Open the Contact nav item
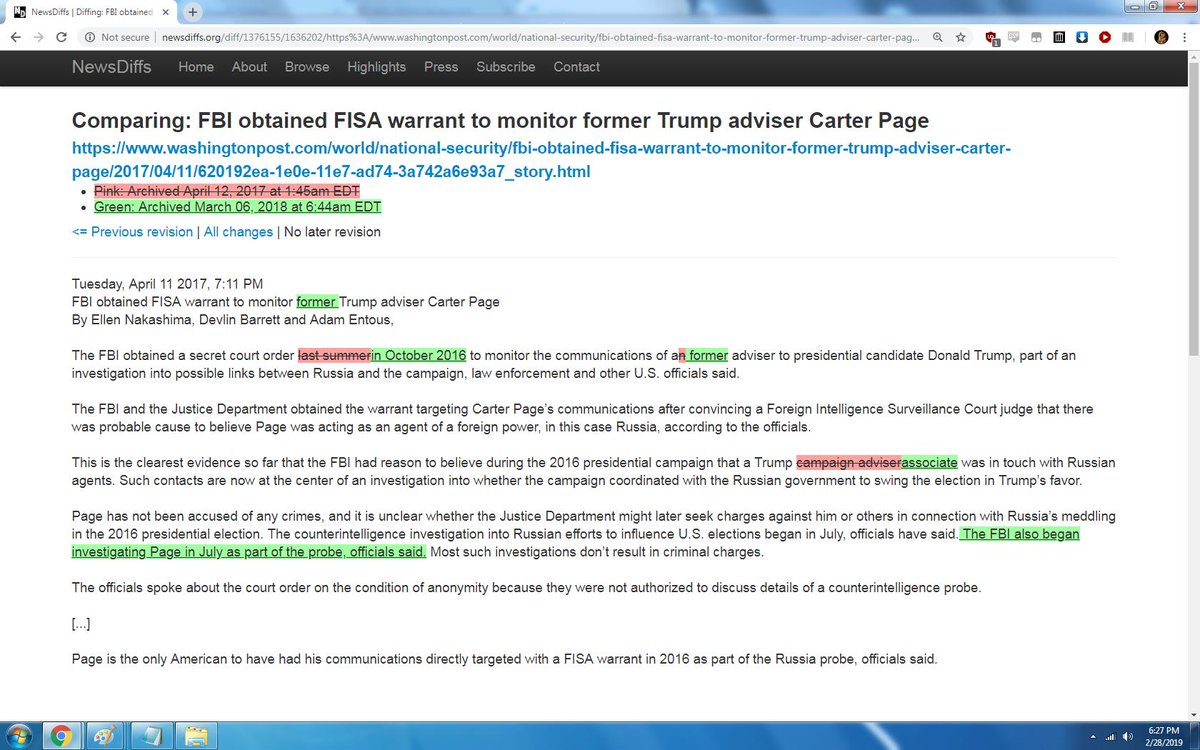This screenshot has height=750, width=1200. coord(577,67)
